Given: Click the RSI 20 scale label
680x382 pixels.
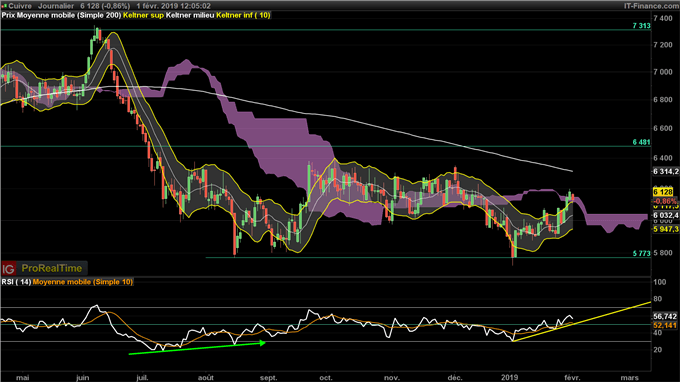Looking at the screenshot, I should [x=657, y=349].
